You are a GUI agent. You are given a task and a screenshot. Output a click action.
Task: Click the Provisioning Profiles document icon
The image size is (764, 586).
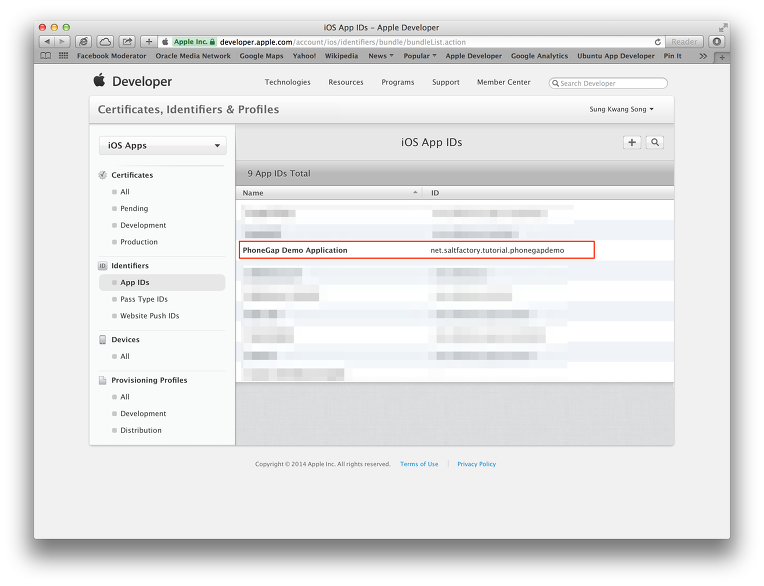click(102, 380)
